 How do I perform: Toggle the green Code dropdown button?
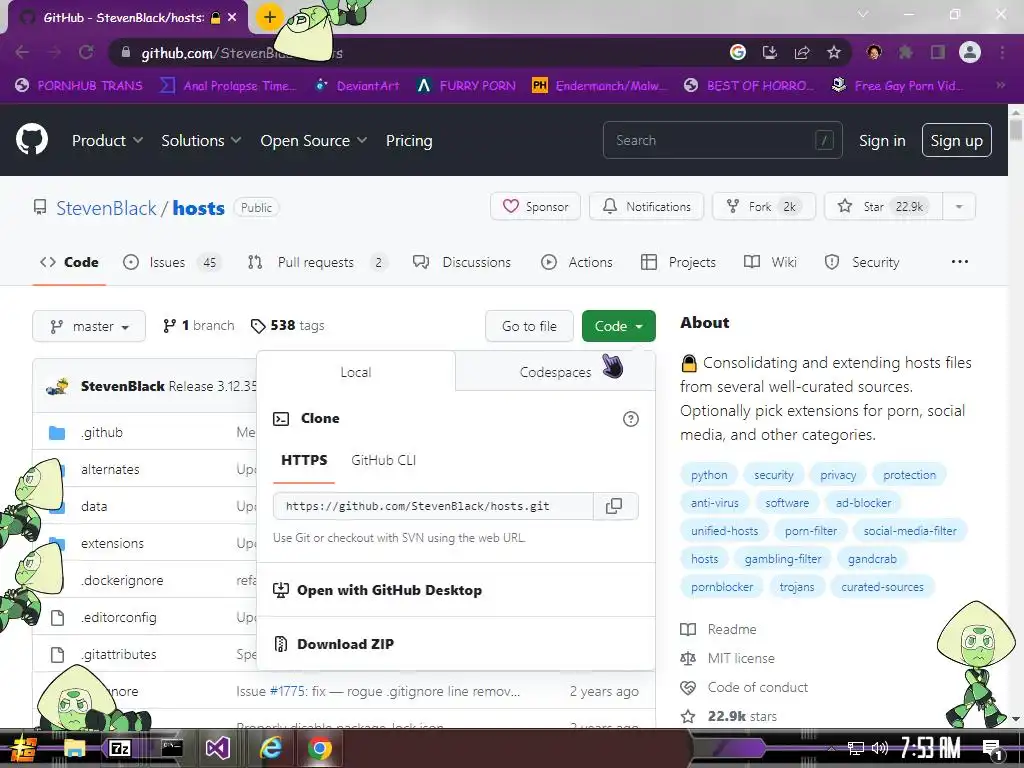618,326
